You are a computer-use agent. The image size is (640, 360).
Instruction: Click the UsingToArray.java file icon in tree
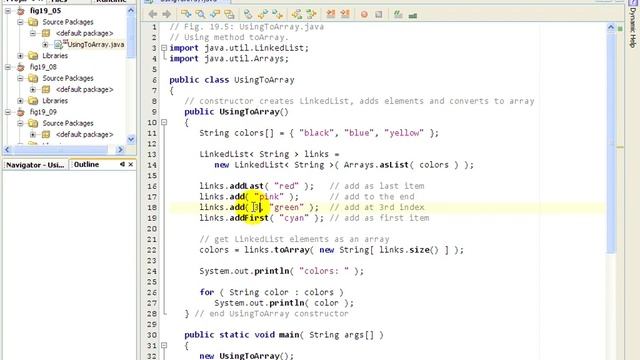coord(59,44)
